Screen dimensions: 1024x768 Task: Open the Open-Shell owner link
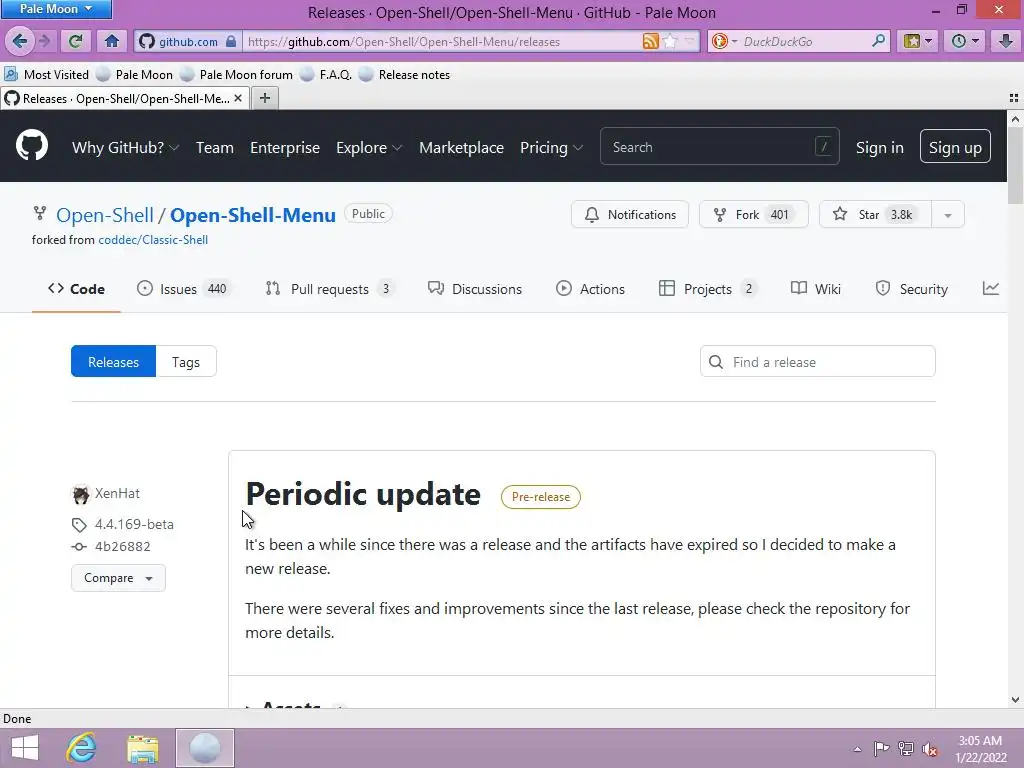click(104, 215)
